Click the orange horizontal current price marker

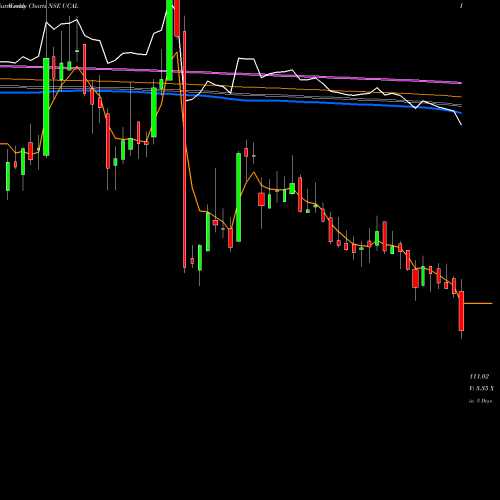478,303
